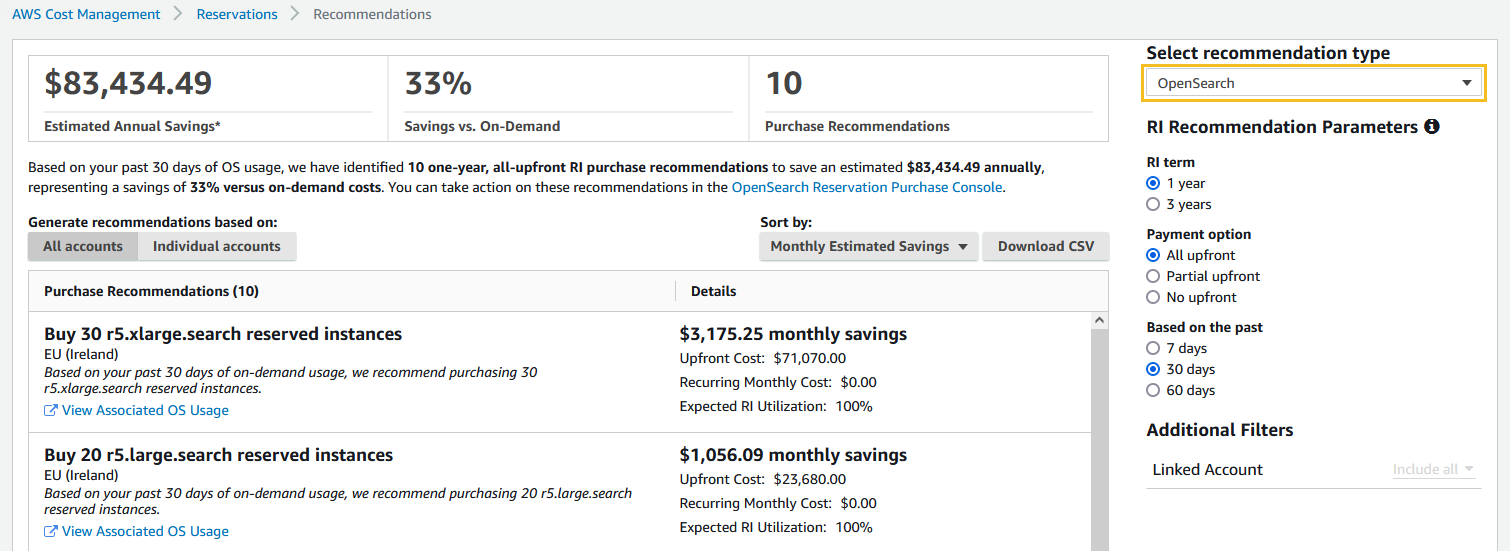
Task: Click the Buy 30 r5.xlarge.search heading
Action: pyautogui.click(x=223, y=334)
